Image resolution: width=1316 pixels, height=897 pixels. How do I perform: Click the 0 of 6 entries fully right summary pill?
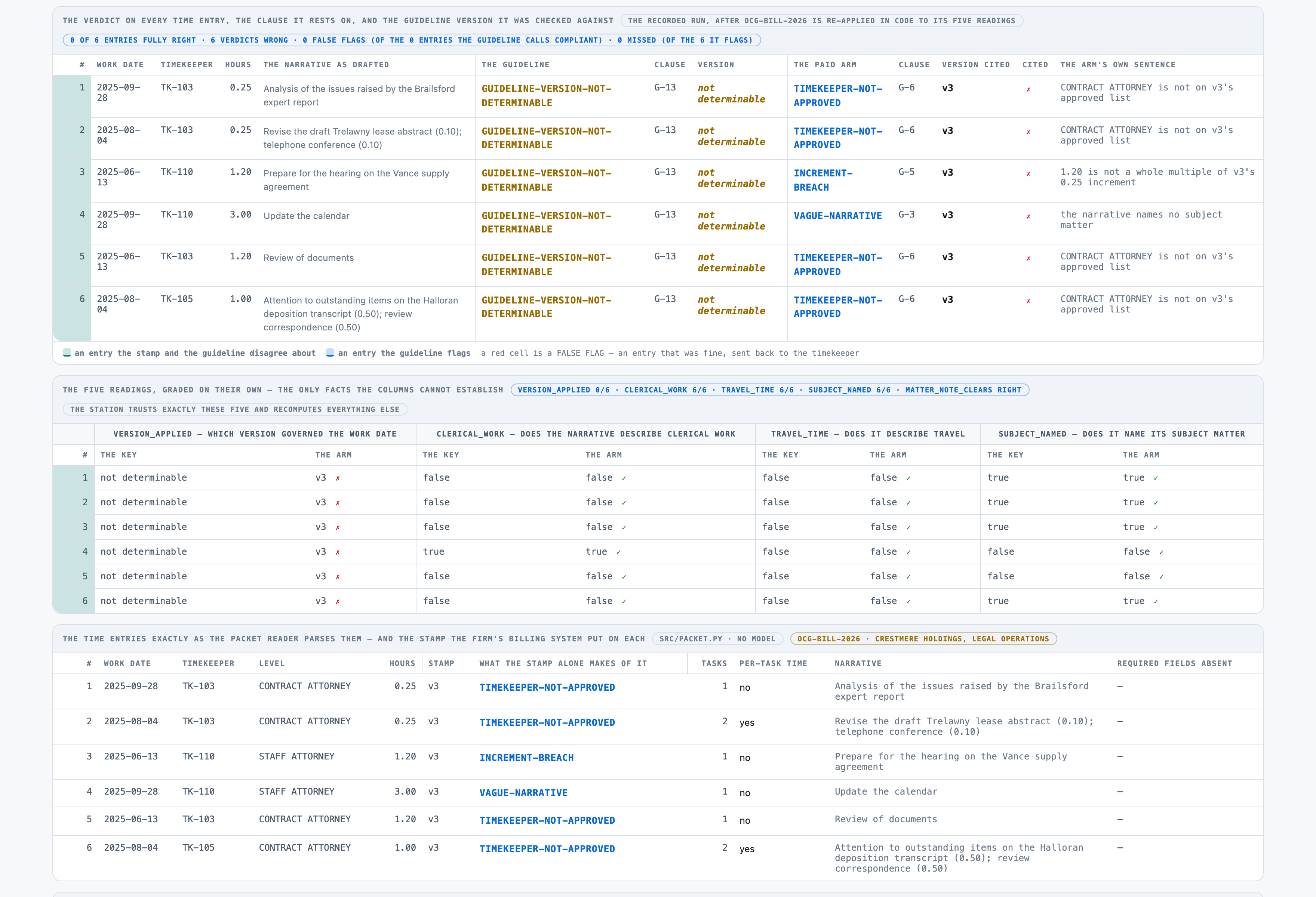pos(412,40)
